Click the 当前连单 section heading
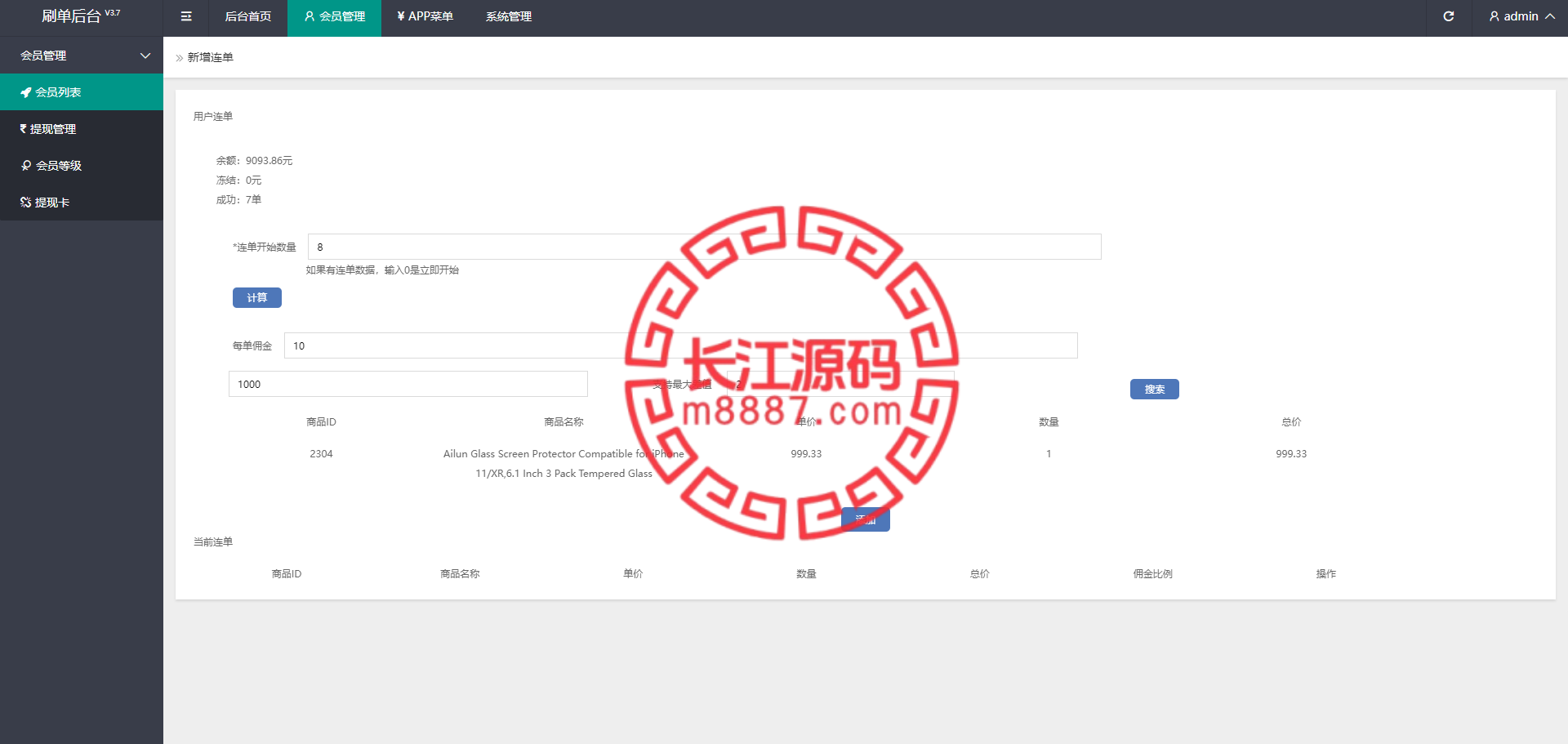 [213, 542]
